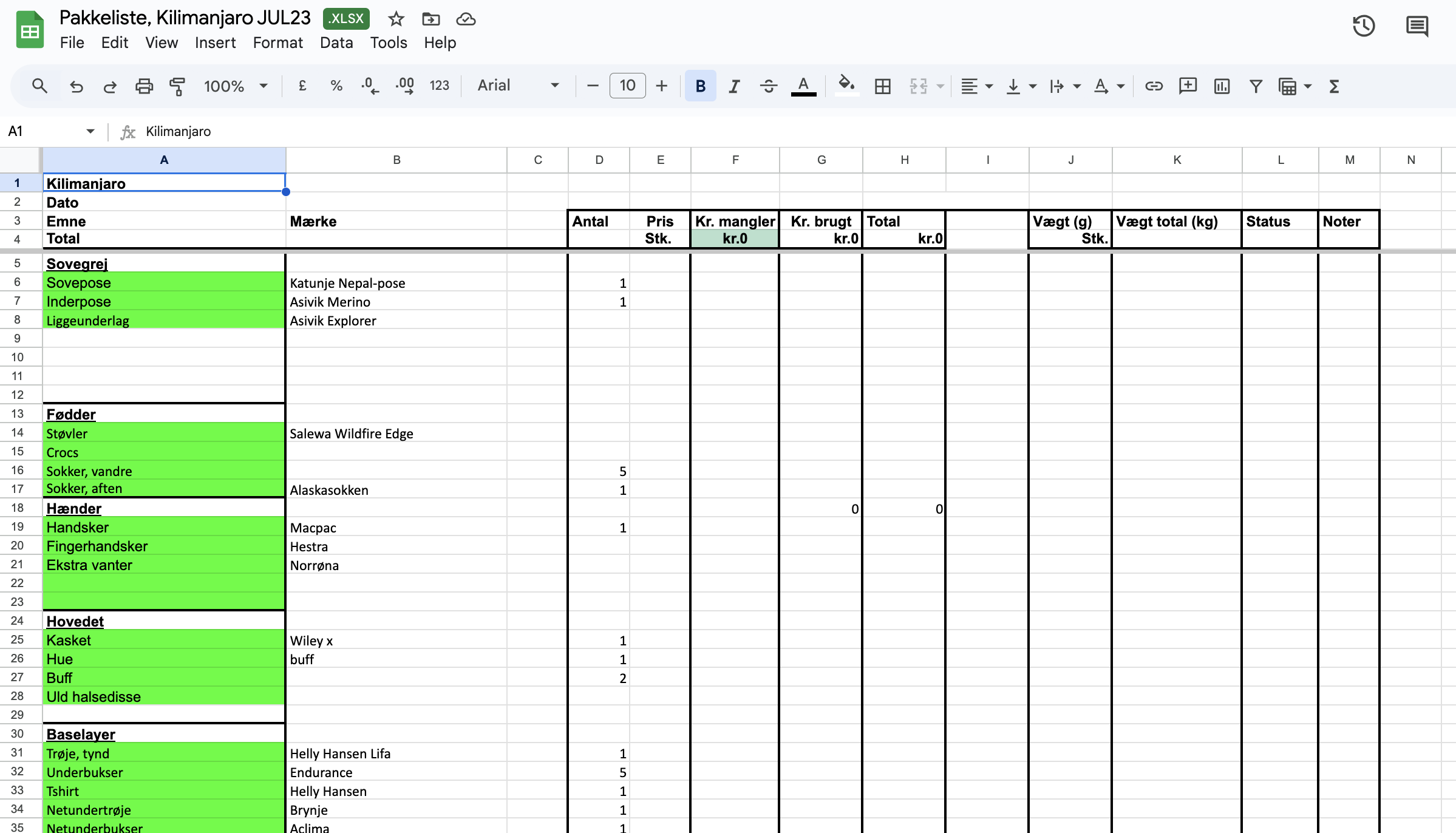
Task: Click the Kr. mangler header cell
Action: tap(735, 221)
